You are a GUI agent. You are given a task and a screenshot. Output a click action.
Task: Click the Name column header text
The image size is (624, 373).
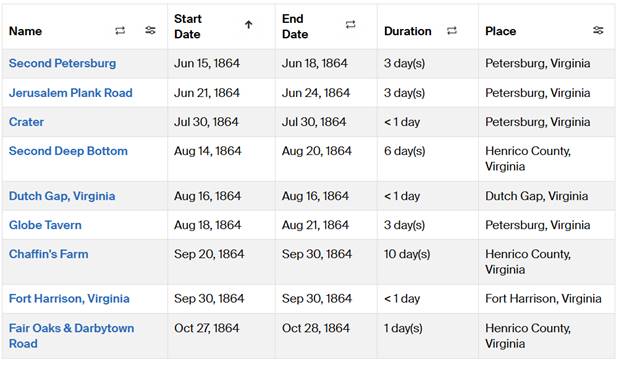(x=25, y=31)
